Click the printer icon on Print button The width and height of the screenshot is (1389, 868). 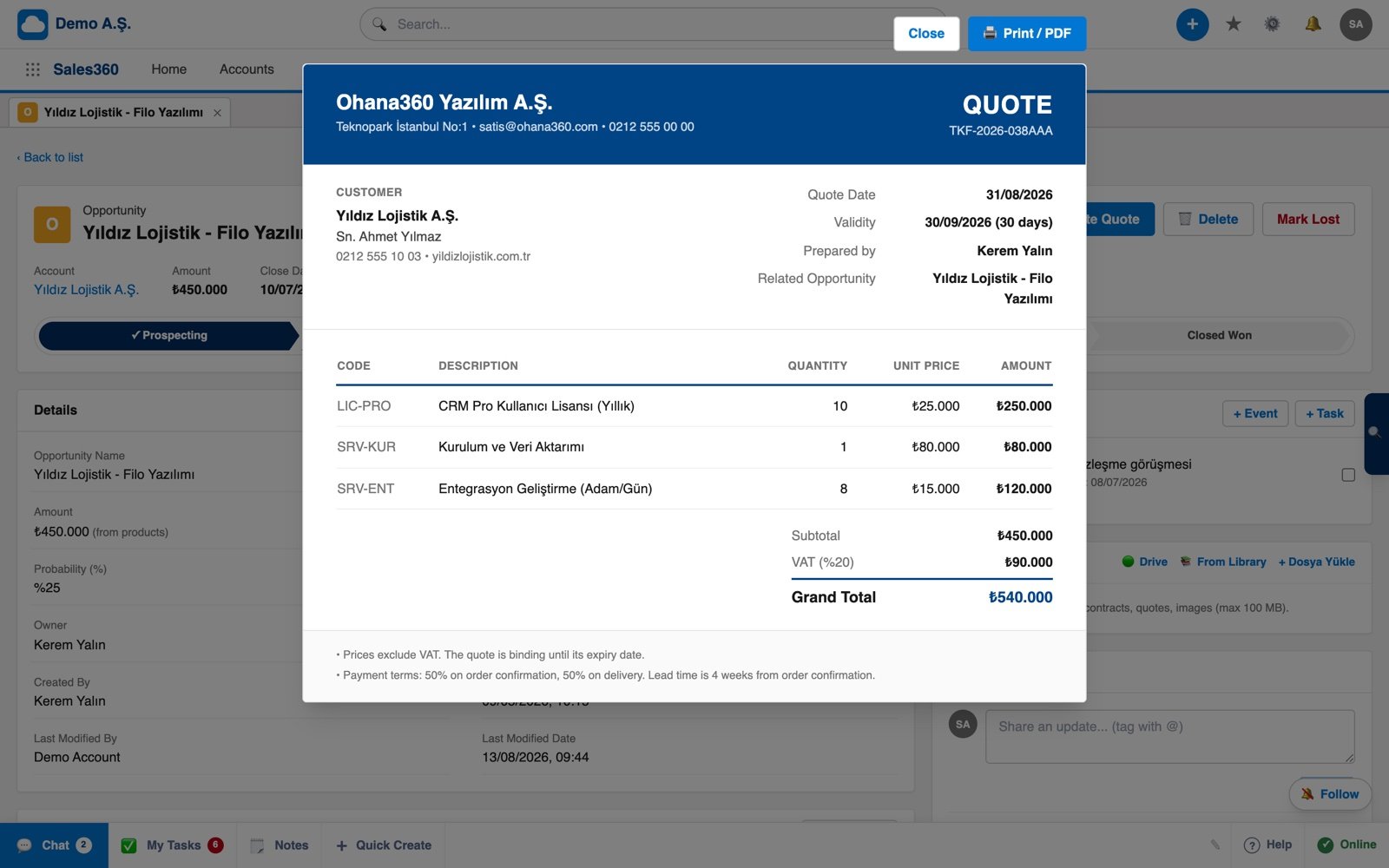pos(990,34)
